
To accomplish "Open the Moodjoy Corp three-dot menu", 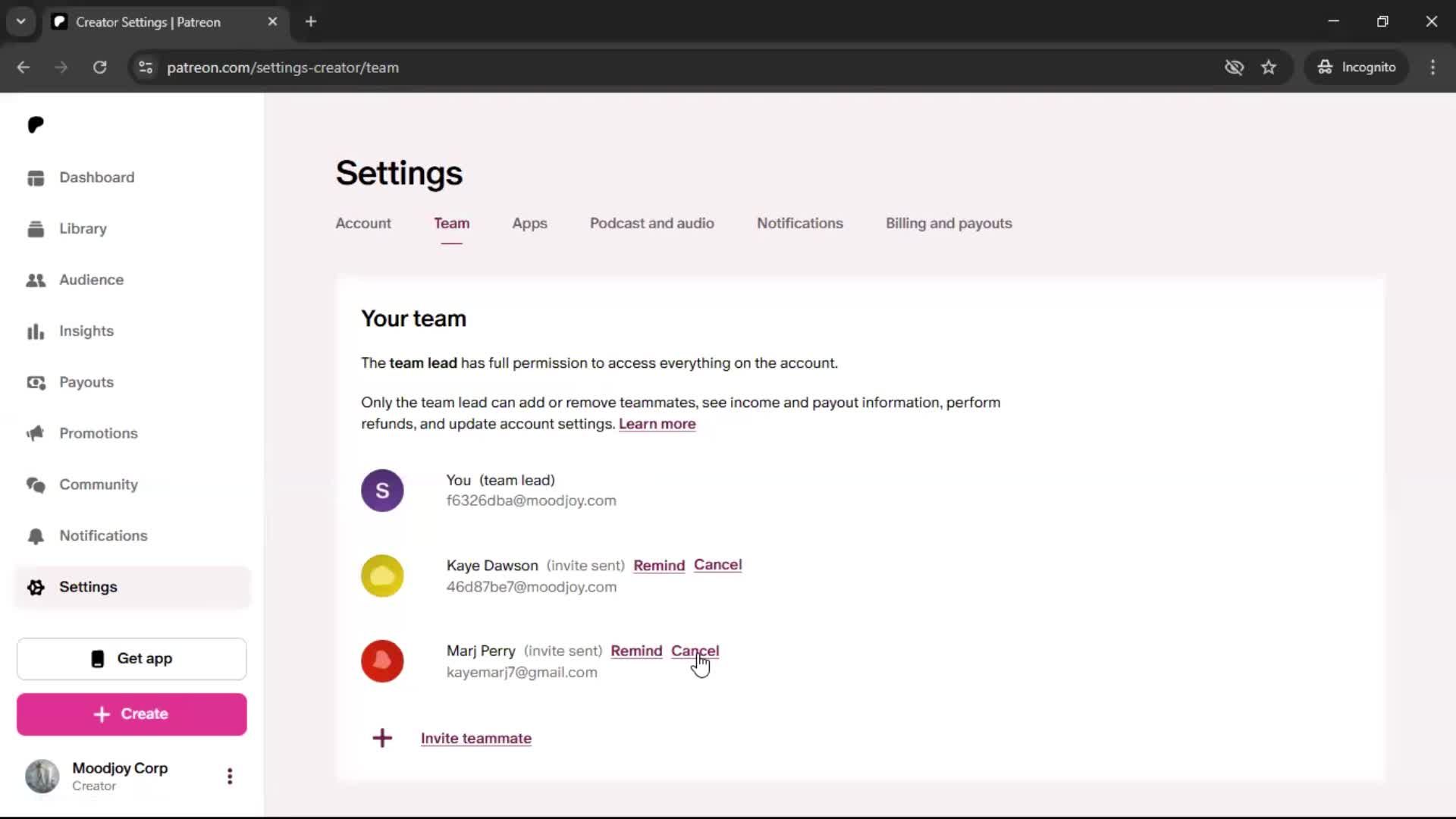I will point(230,776).
